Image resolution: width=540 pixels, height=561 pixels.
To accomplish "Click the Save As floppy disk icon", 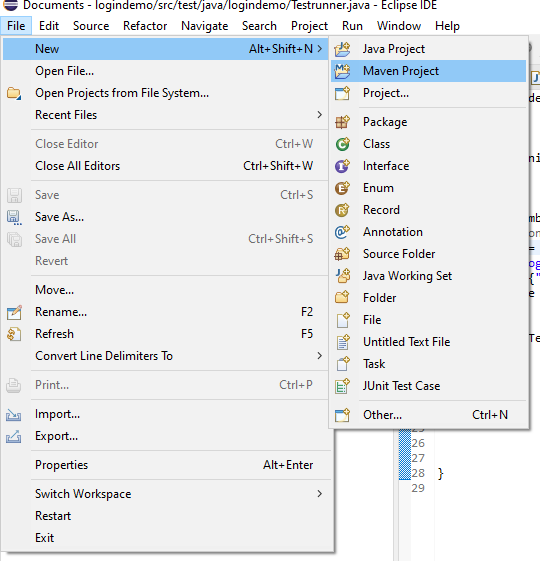I will tap(14, 217).
